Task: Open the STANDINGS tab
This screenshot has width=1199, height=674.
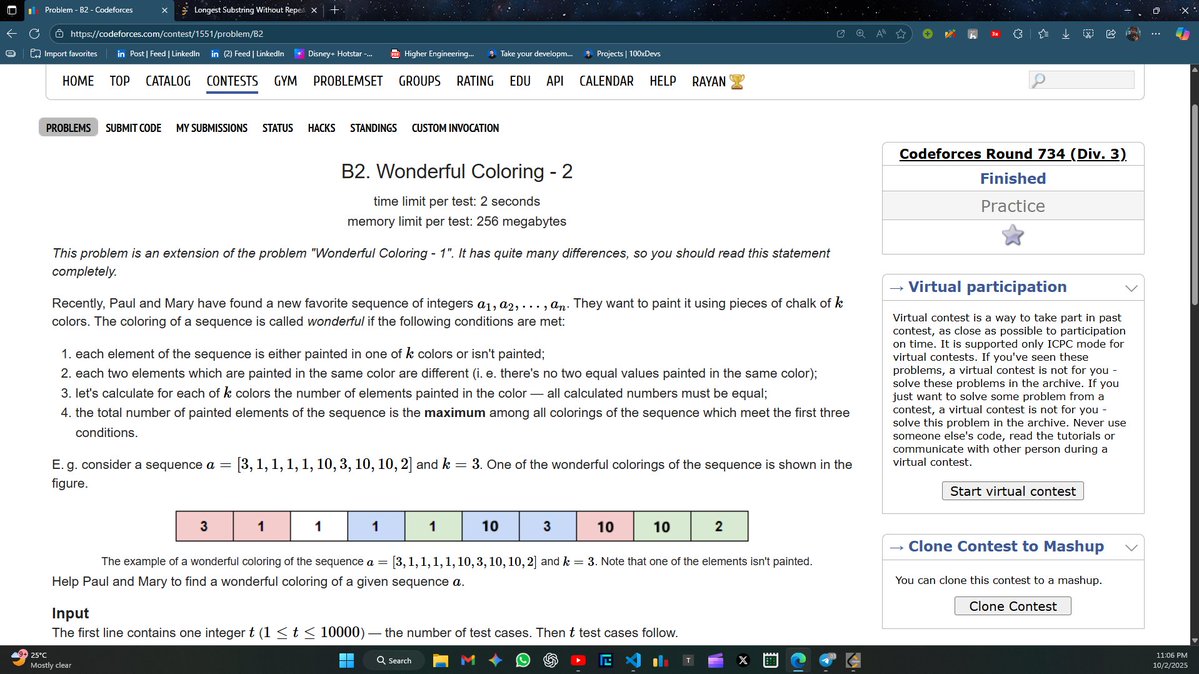Action: [373, 128]
